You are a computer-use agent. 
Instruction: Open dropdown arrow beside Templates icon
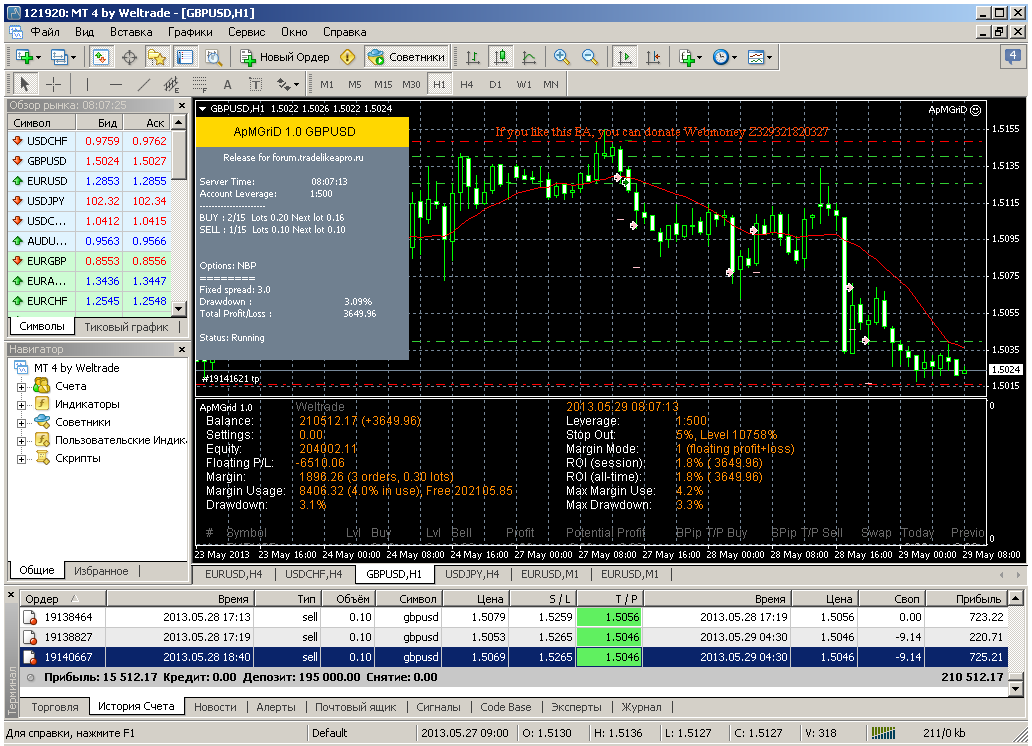(x=769, y=57)
